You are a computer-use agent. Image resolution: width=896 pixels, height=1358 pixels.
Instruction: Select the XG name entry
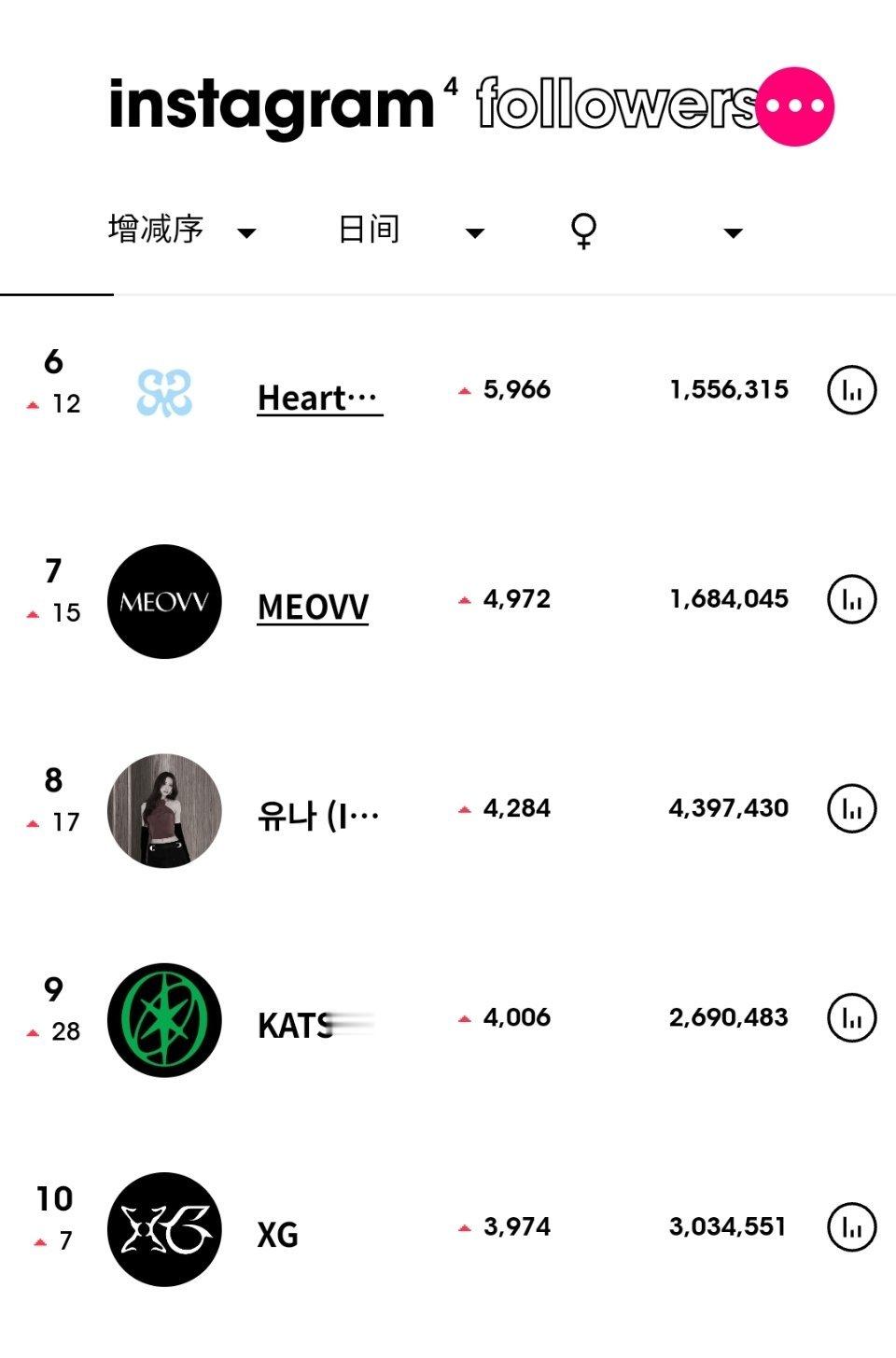[277, 1235]
